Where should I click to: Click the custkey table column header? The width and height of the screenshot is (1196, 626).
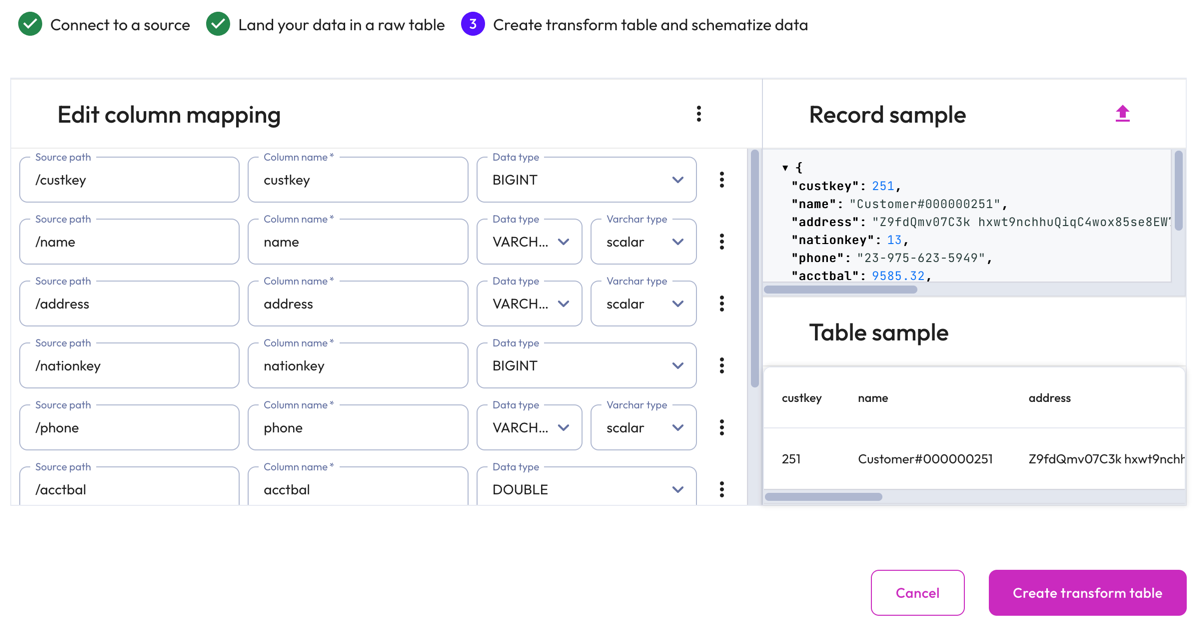pyautogui.click(x=802, y=398)
